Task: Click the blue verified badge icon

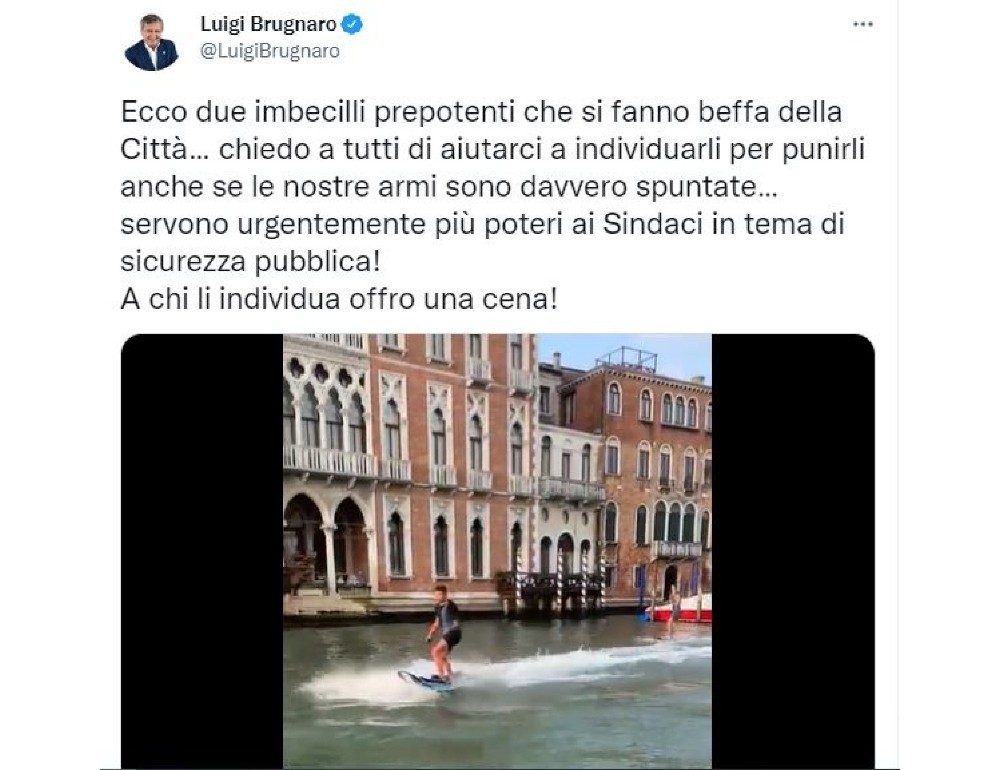Action: click(352, 24)
